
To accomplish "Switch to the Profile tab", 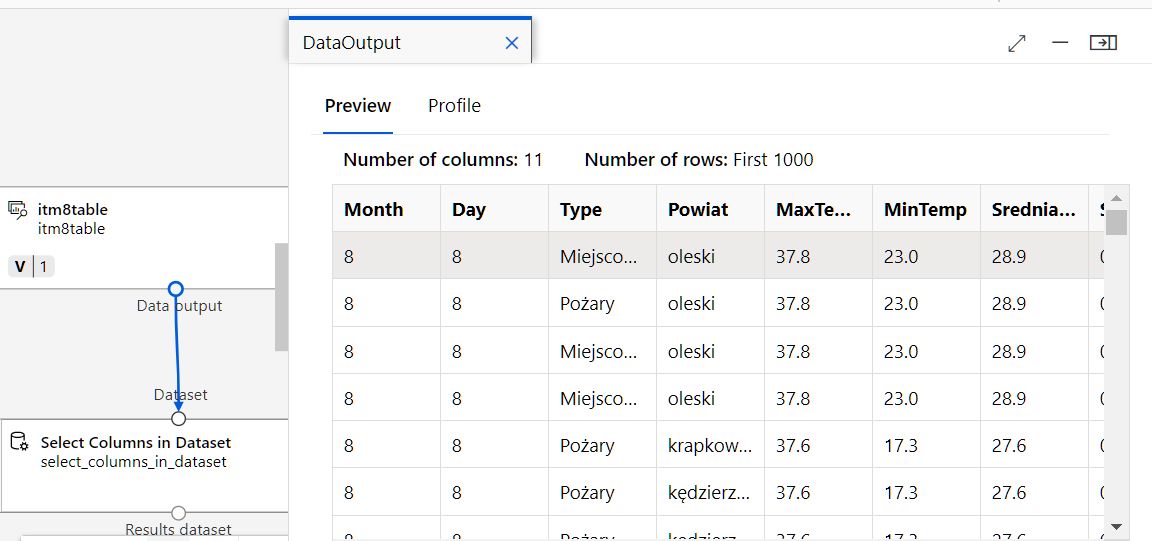I will (454, 106).
